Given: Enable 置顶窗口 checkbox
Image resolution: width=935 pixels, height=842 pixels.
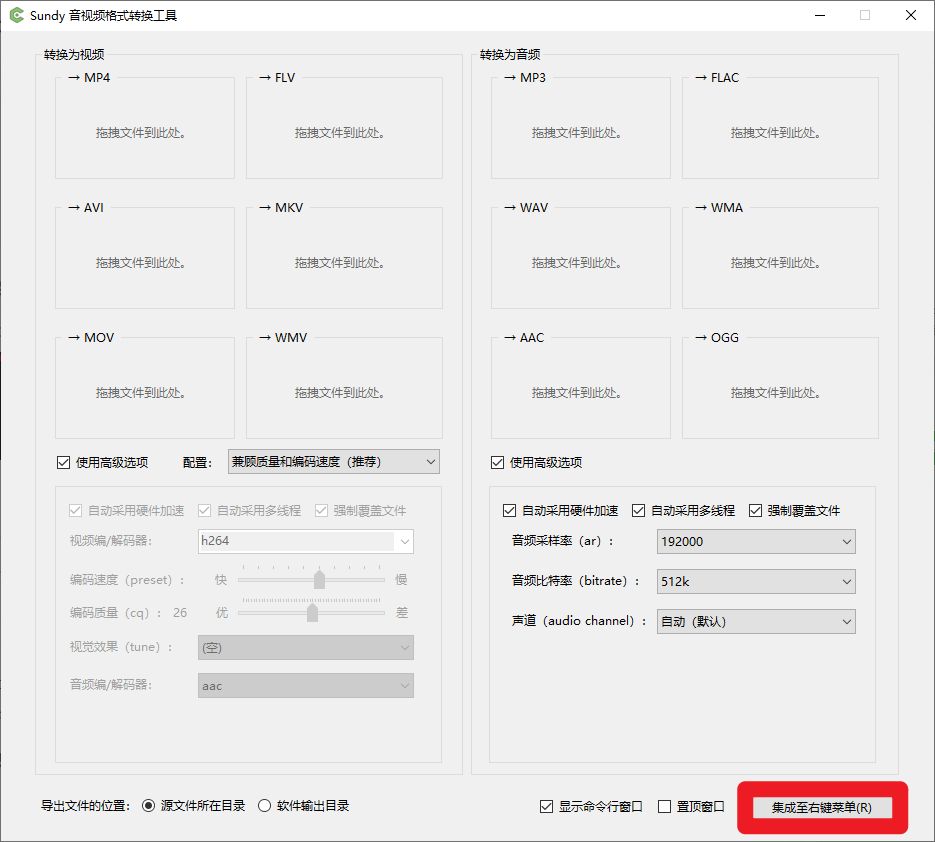Looking at the screenshot, I should click(x=662, y=806).
